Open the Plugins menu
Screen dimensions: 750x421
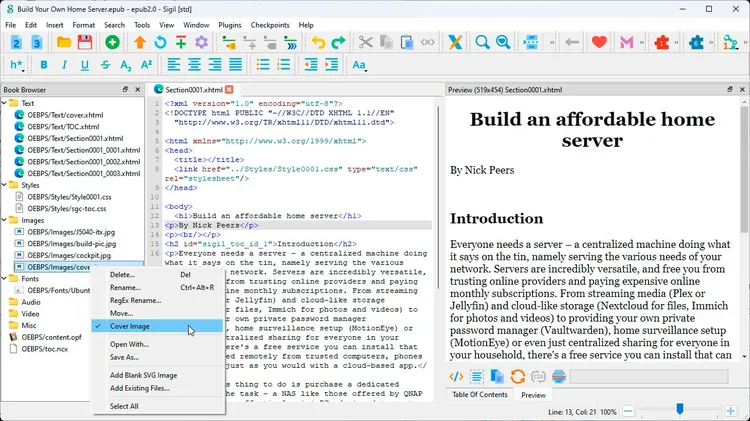pos(230,25)
